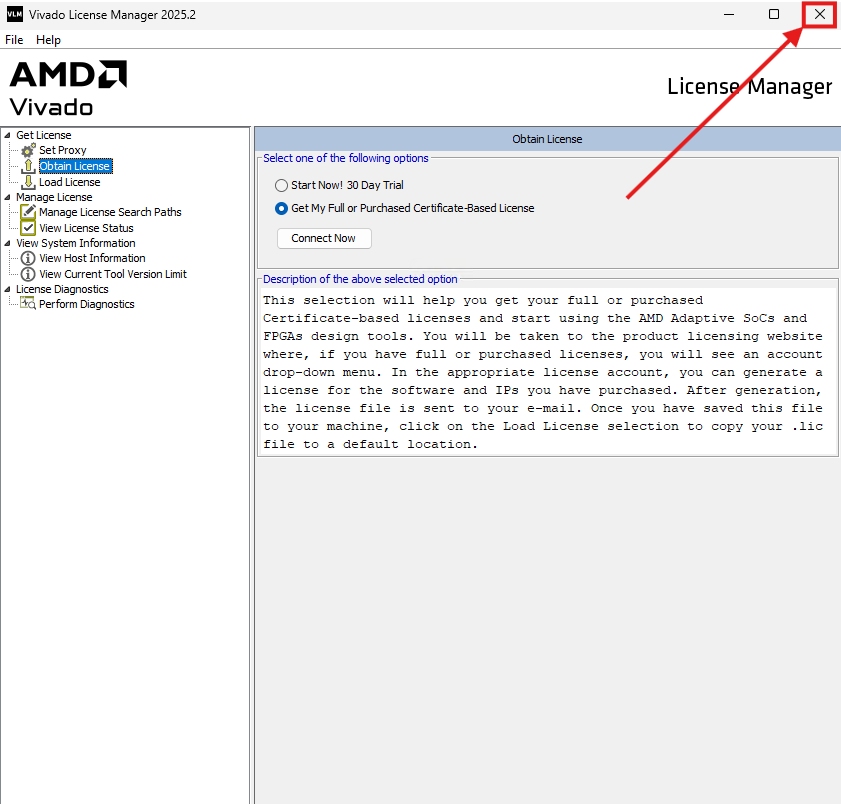
Task: Open the File menu
Action: point(14,40)
